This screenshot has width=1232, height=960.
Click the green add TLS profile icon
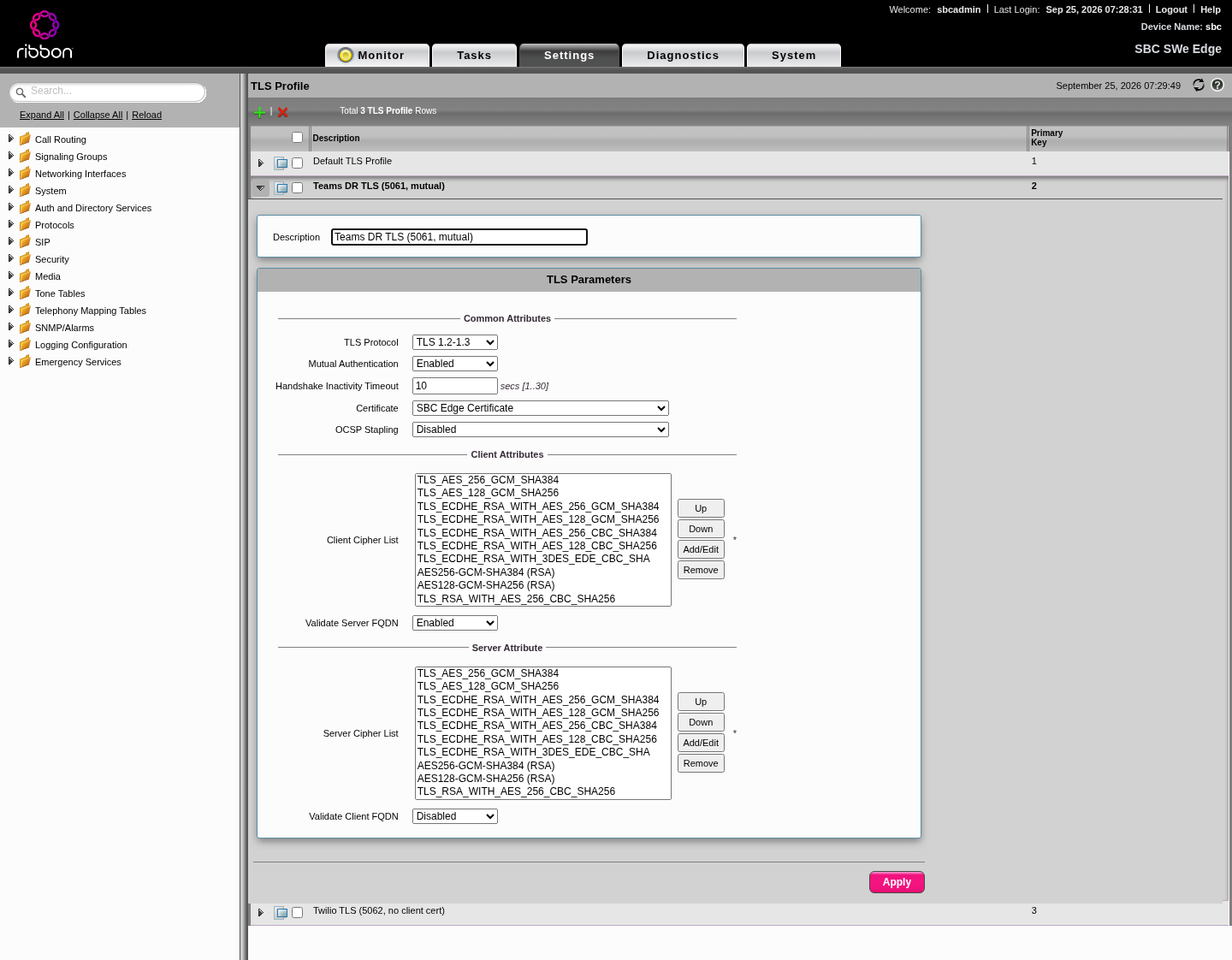(x=259, y=112)
